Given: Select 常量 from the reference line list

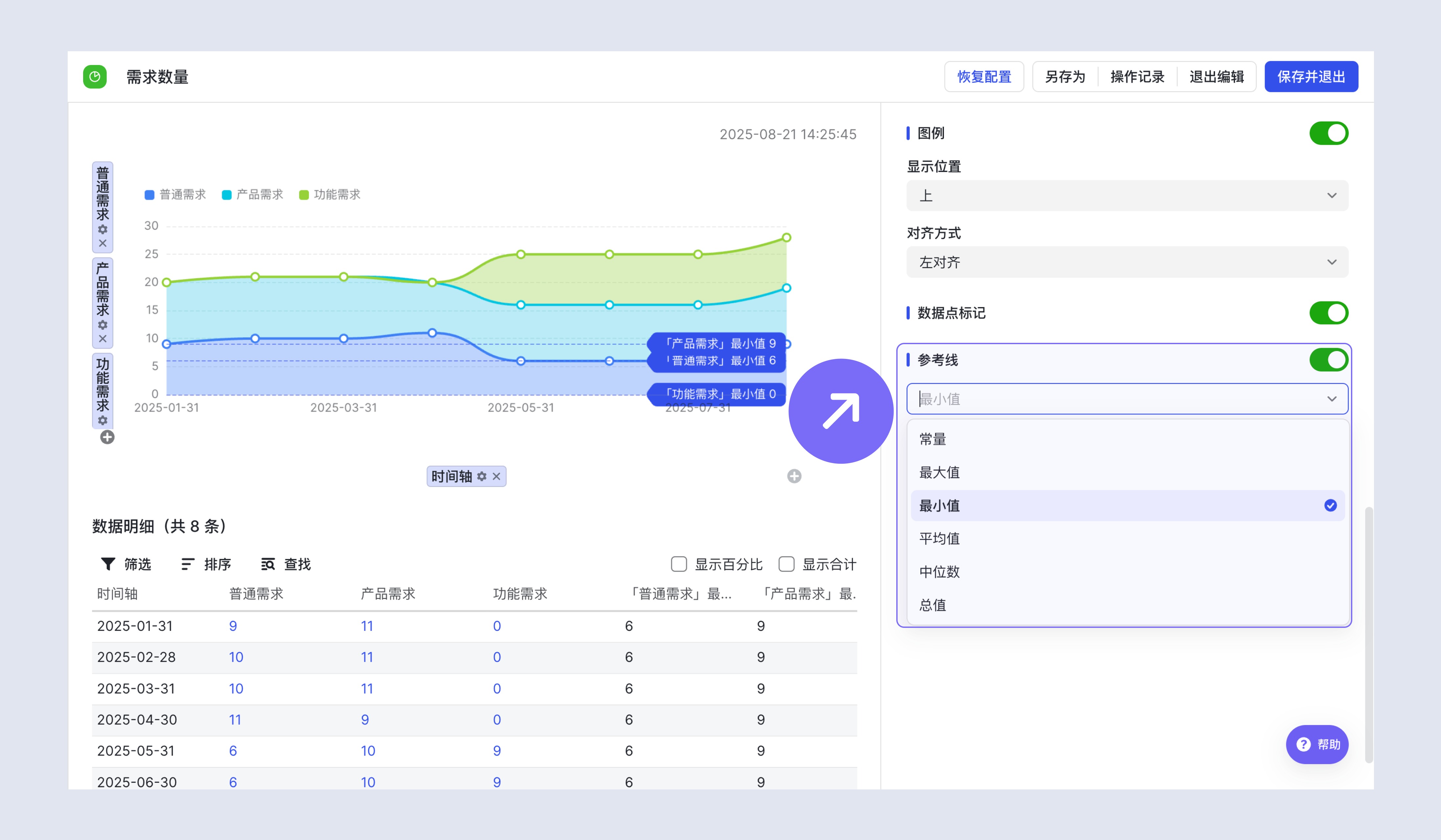Looking at the screenshot, I should (1127, 439).
